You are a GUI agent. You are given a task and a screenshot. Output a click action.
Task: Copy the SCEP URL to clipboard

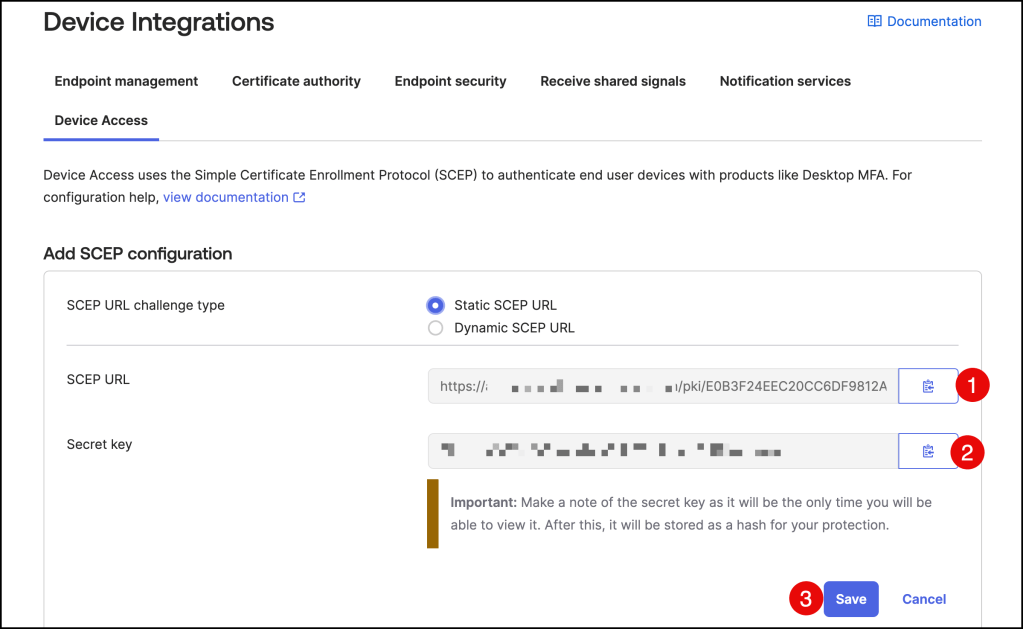[x=927, y=386]
